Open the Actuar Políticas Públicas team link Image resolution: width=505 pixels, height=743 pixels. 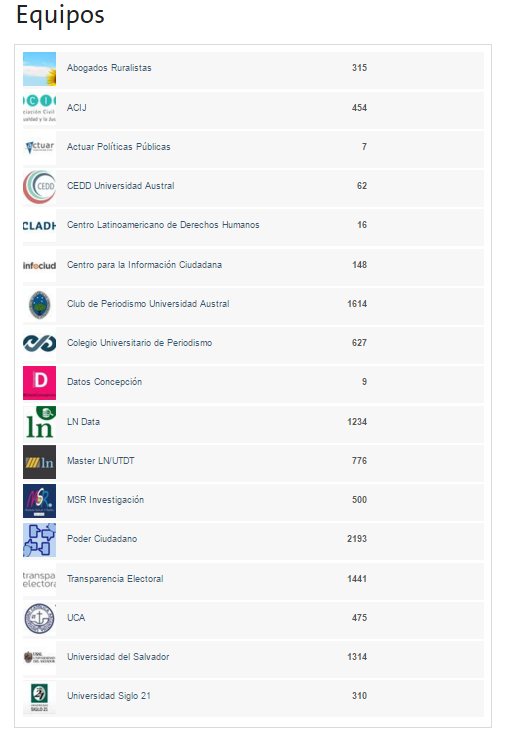(118, 147)
